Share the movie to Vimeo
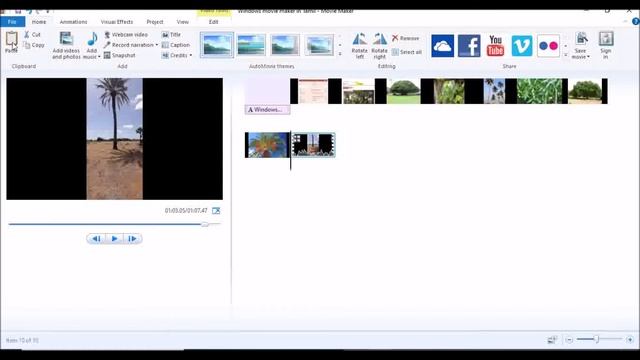 pos(522,46)
